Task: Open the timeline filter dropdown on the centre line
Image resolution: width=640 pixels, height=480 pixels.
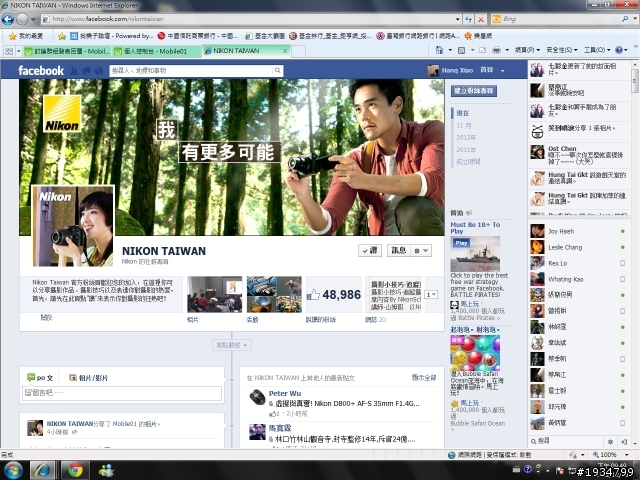Action: pos(231,345)
